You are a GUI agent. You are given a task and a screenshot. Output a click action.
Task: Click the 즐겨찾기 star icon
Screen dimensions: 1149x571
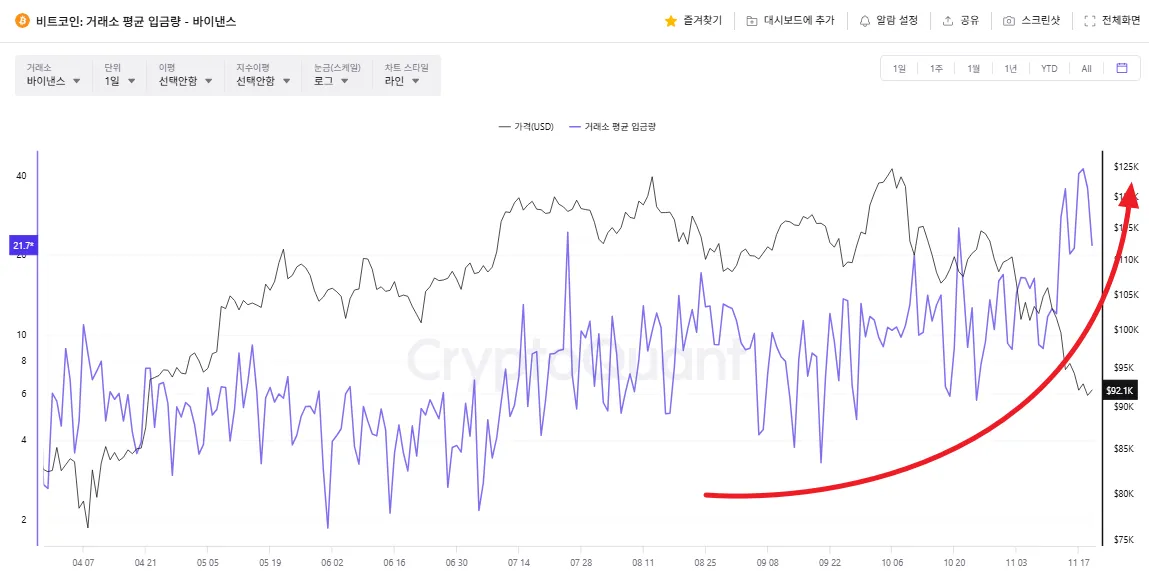[x=671, y=20]
